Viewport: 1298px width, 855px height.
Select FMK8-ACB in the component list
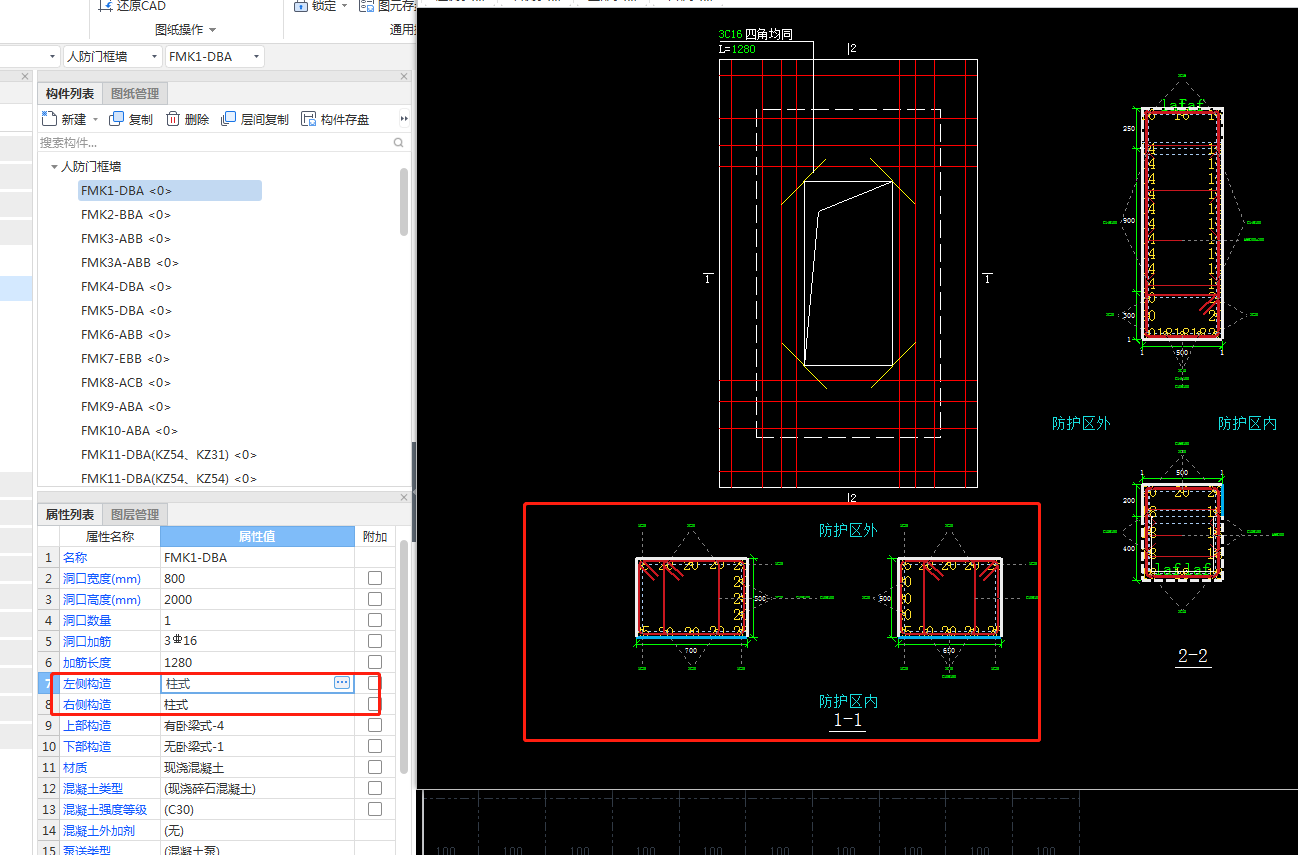(x=126, y=383)
